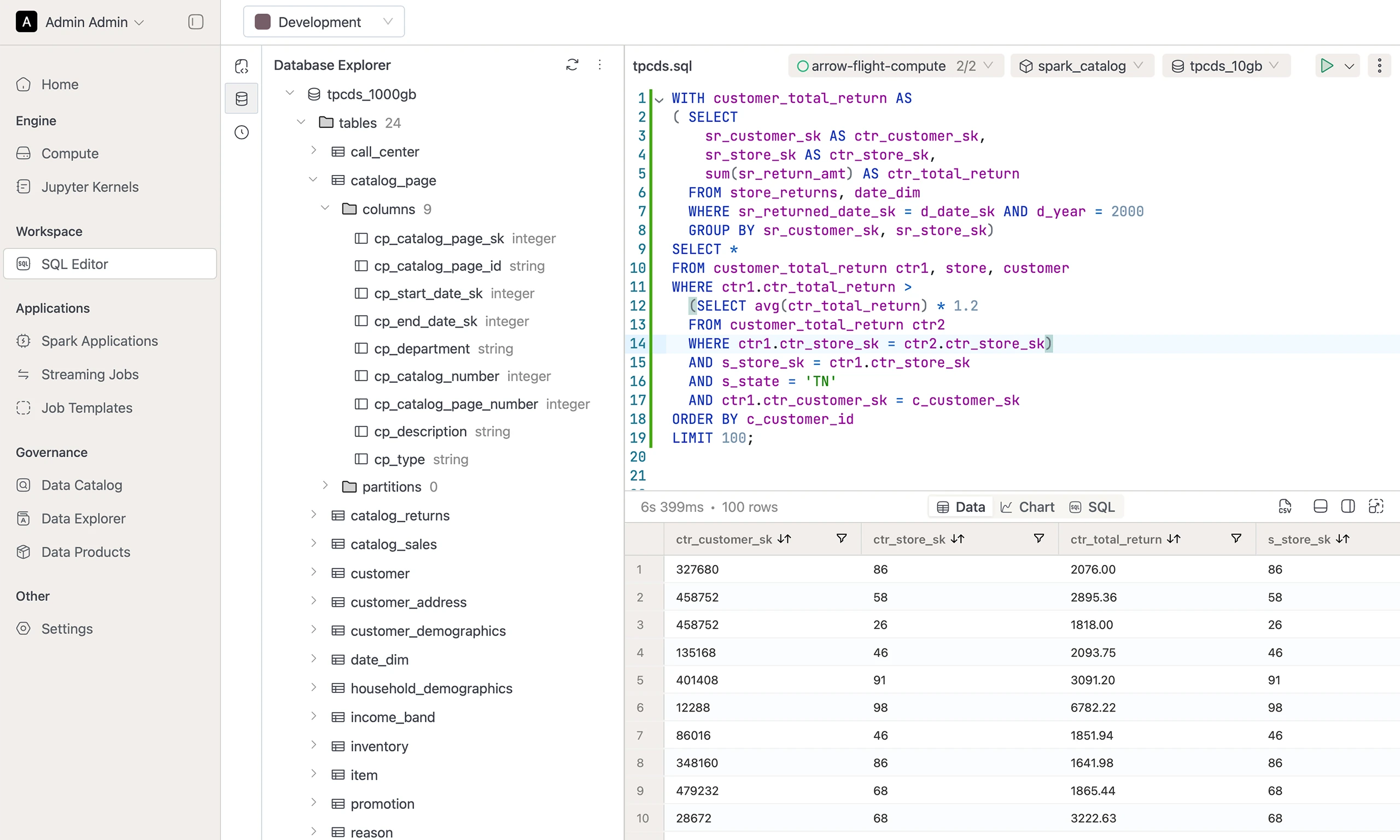Switch to the Data results tab
1400x840 pixels.
961,506
